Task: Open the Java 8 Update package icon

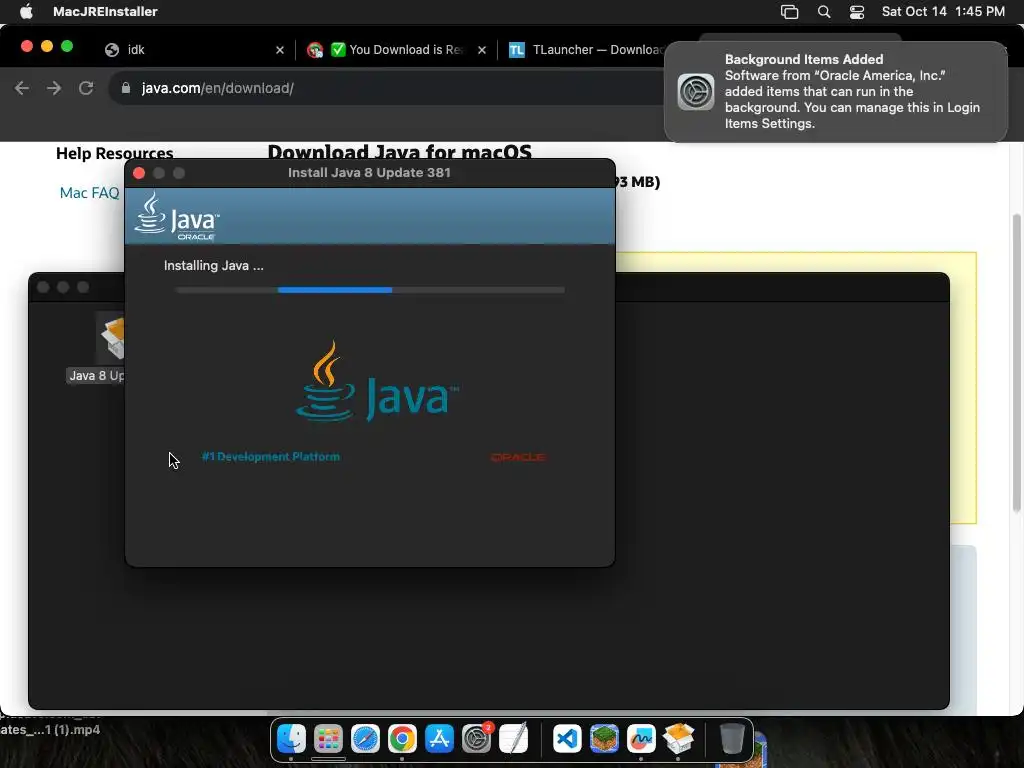Action: [x=110, y=338]
